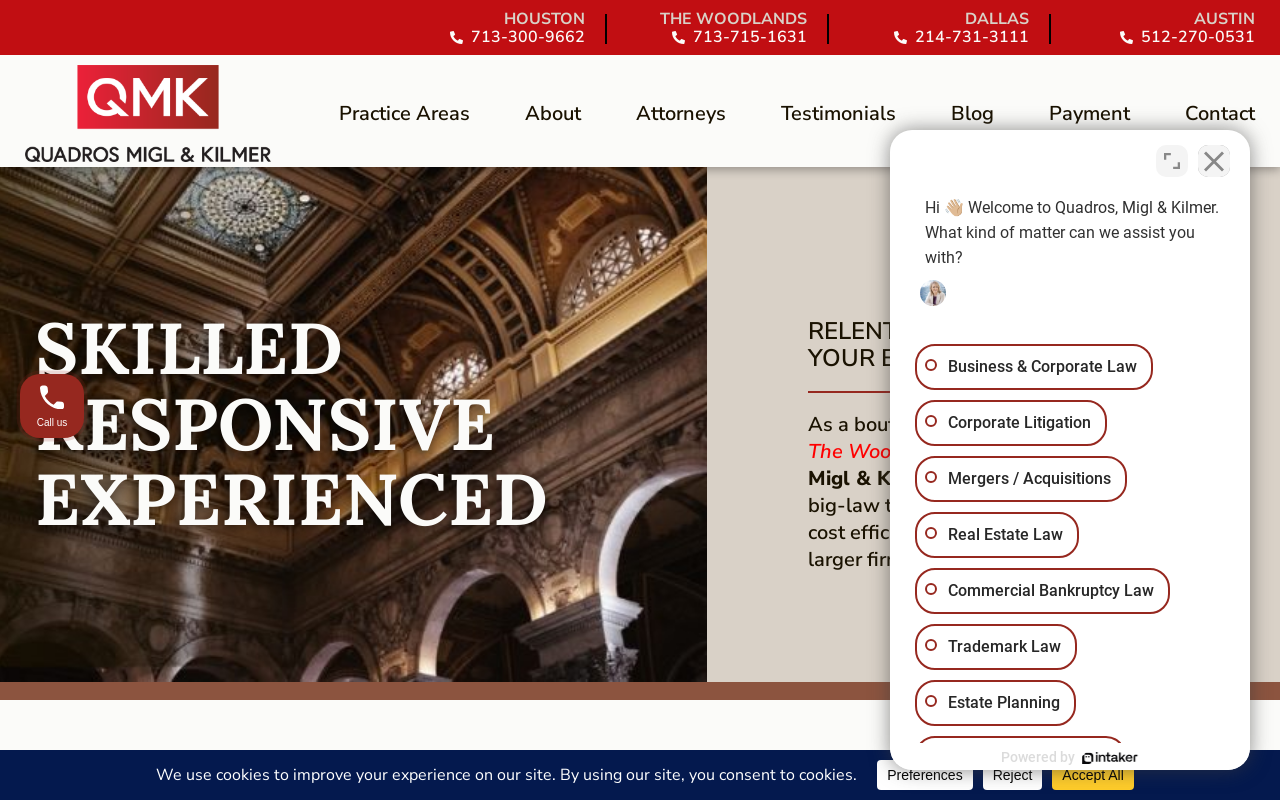Select Commercial Bankruptcy Law option
1280x800 pixels.
(1042, 591)
